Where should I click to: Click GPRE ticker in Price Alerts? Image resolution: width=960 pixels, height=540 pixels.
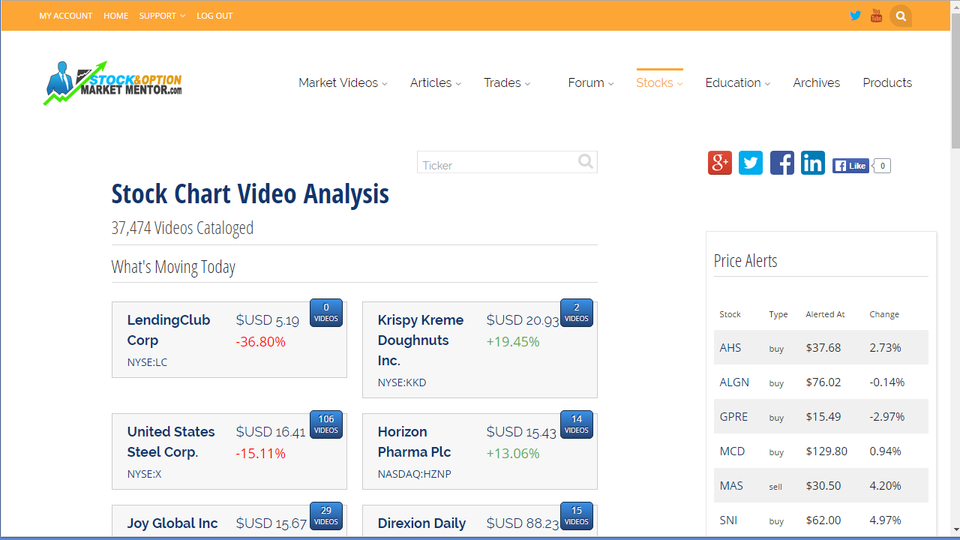[733, 416]
